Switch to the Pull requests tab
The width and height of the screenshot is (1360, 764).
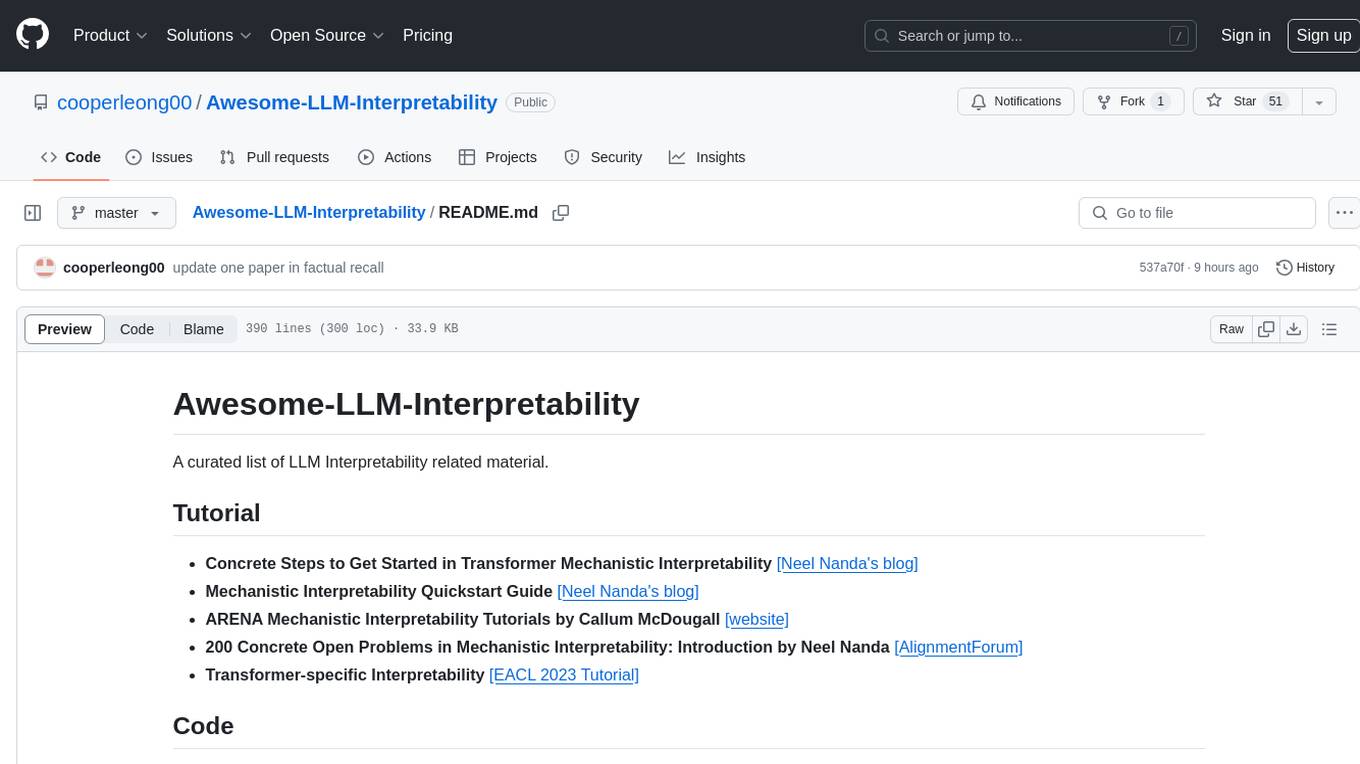(274, 157)
